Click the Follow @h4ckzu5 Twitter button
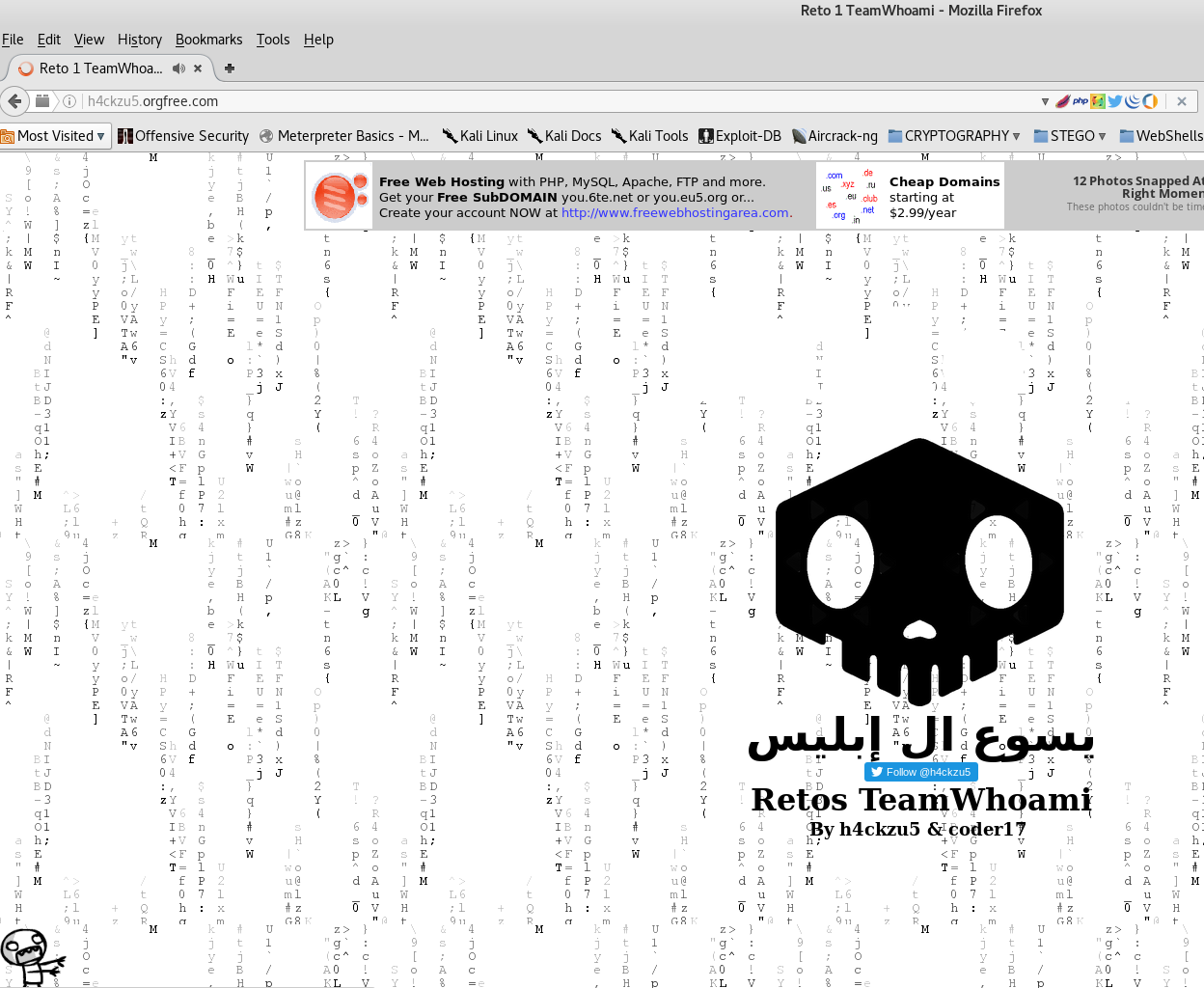1204x988 pixels. point(920,772)
